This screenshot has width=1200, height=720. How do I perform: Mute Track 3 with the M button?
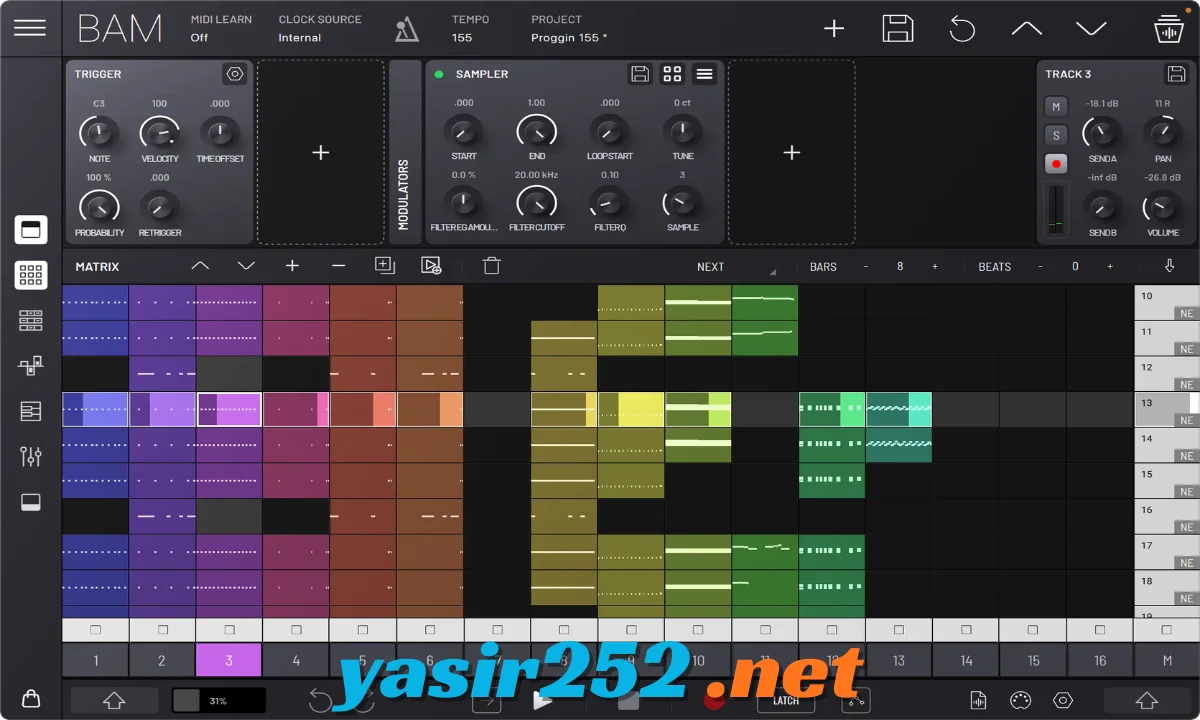click(x=1056, y=106)
